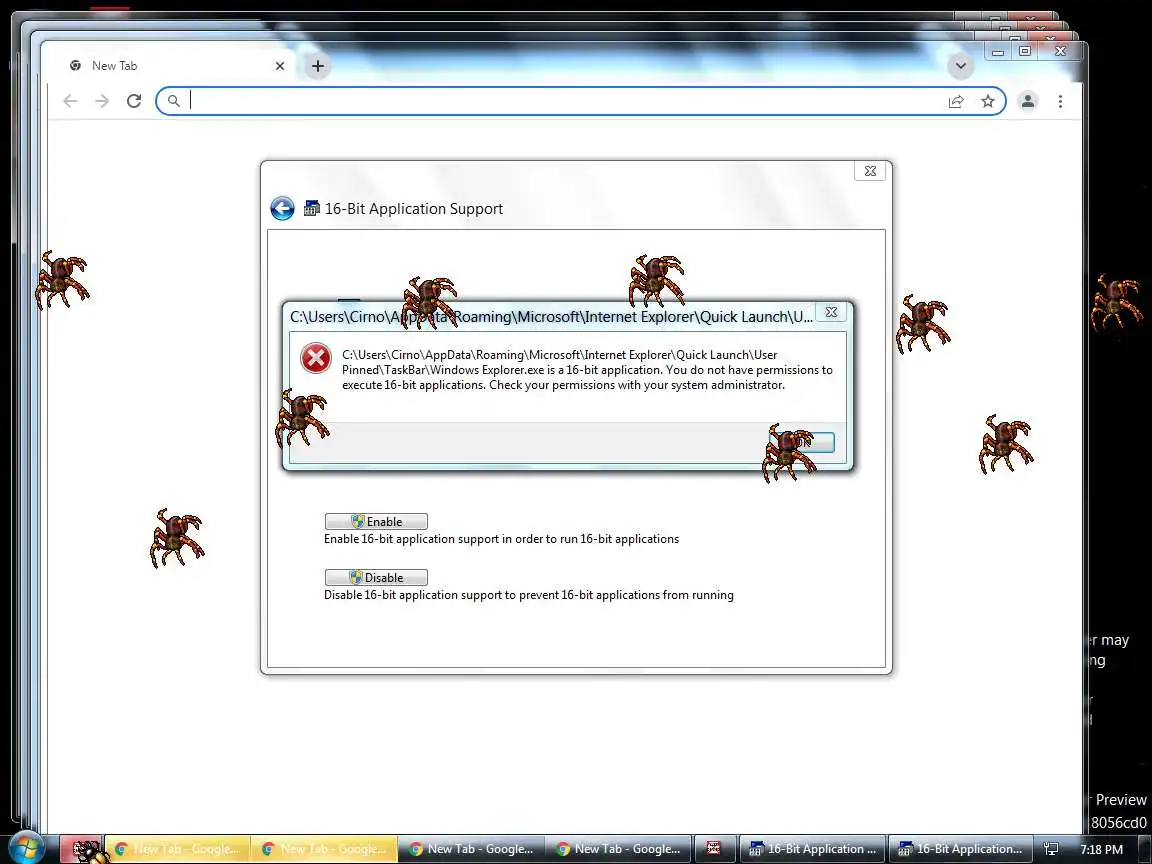Click the red error icon in the dialog
1152x864 pixels.
tap(316, 359)
